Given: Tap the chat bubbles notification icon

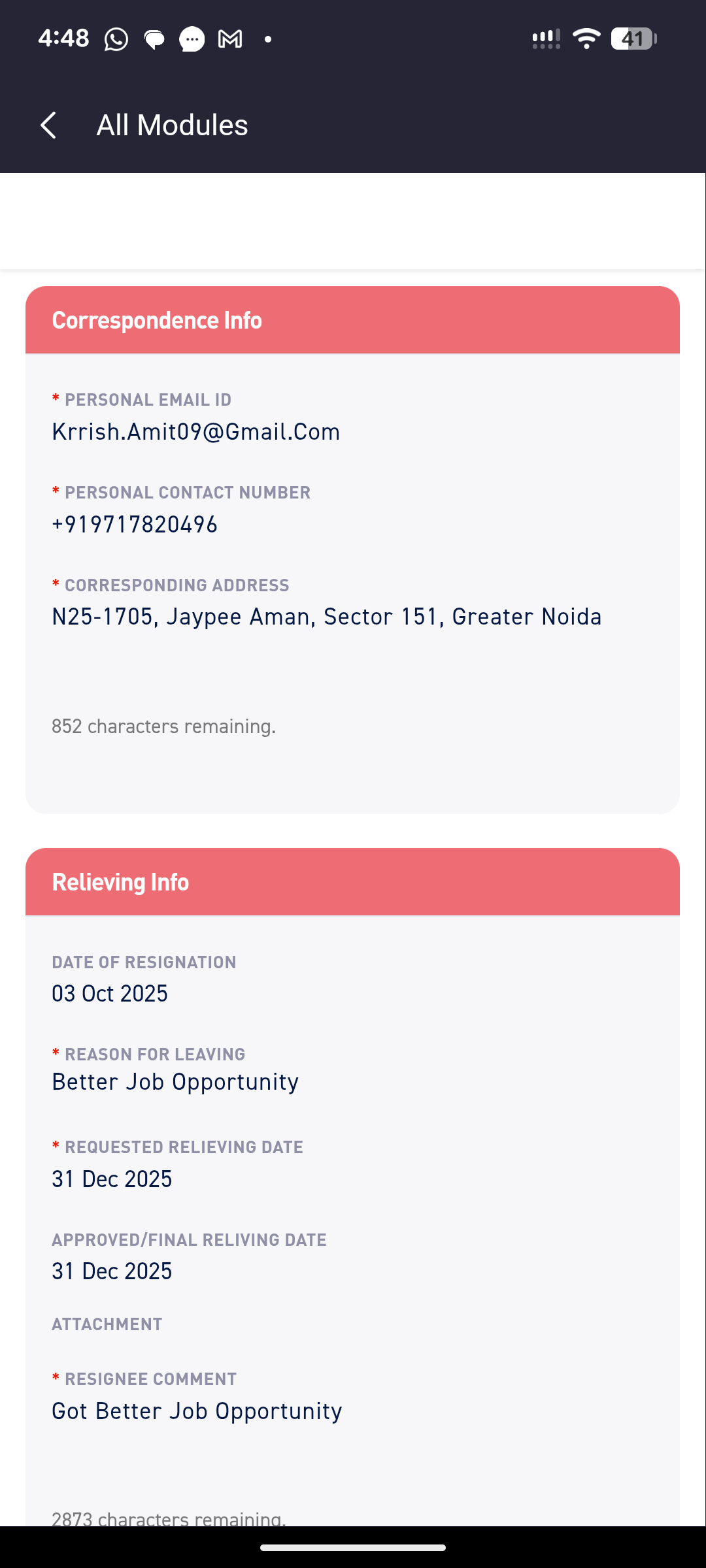Looking at the screenshot, I should 154,40.
